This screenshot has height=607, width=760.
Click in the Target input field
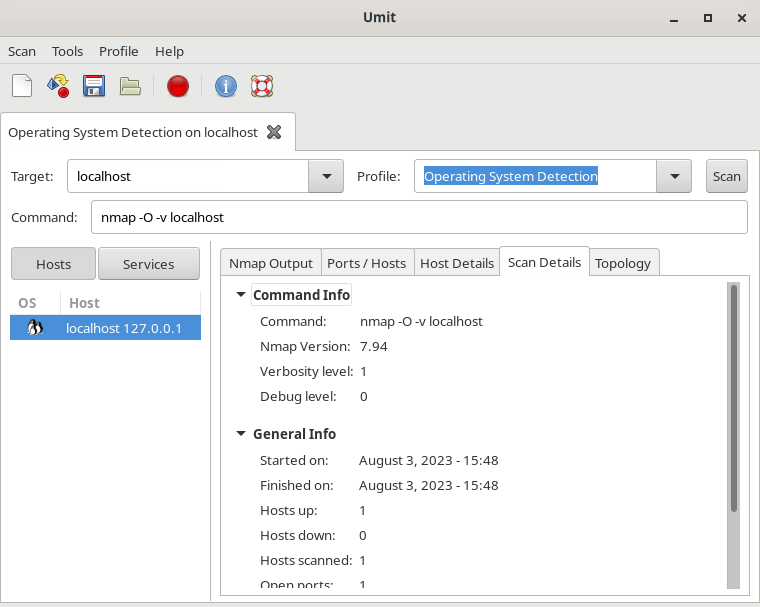pos(188,176)
